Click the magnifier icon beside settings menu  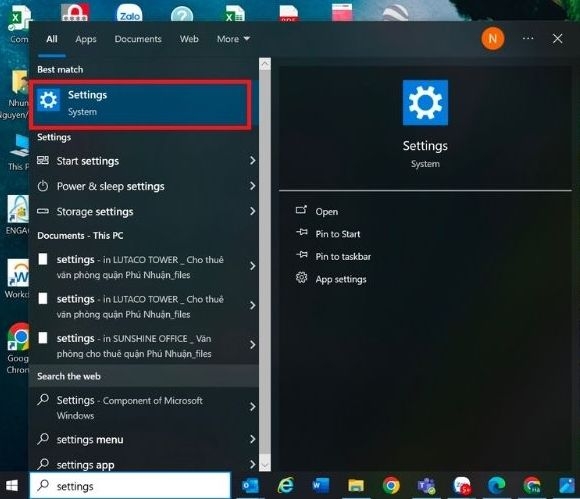point(43,438)
